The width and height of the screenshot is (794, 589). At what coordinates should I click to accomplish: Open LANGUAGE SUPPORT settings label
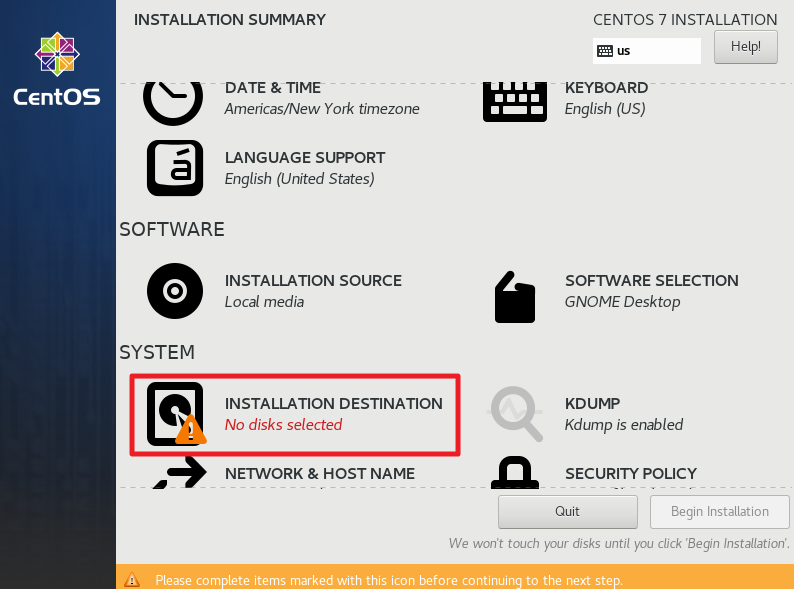point(305,158)
